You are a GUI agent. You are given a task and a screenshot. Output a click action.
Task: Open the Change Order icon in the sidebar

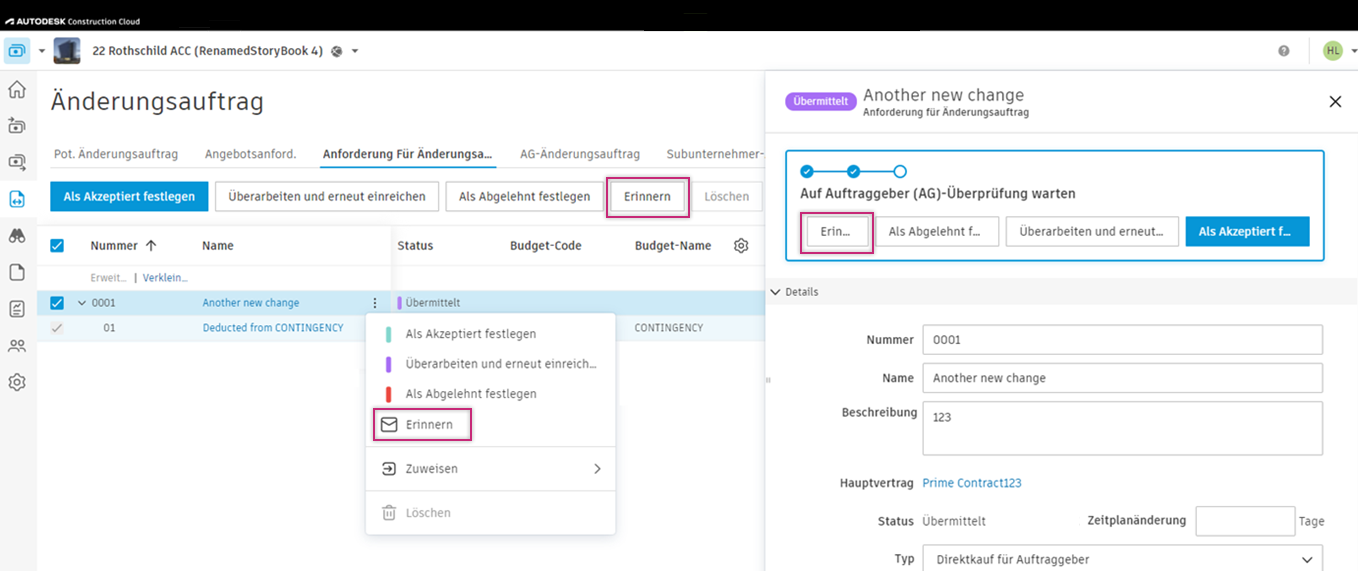17,199
